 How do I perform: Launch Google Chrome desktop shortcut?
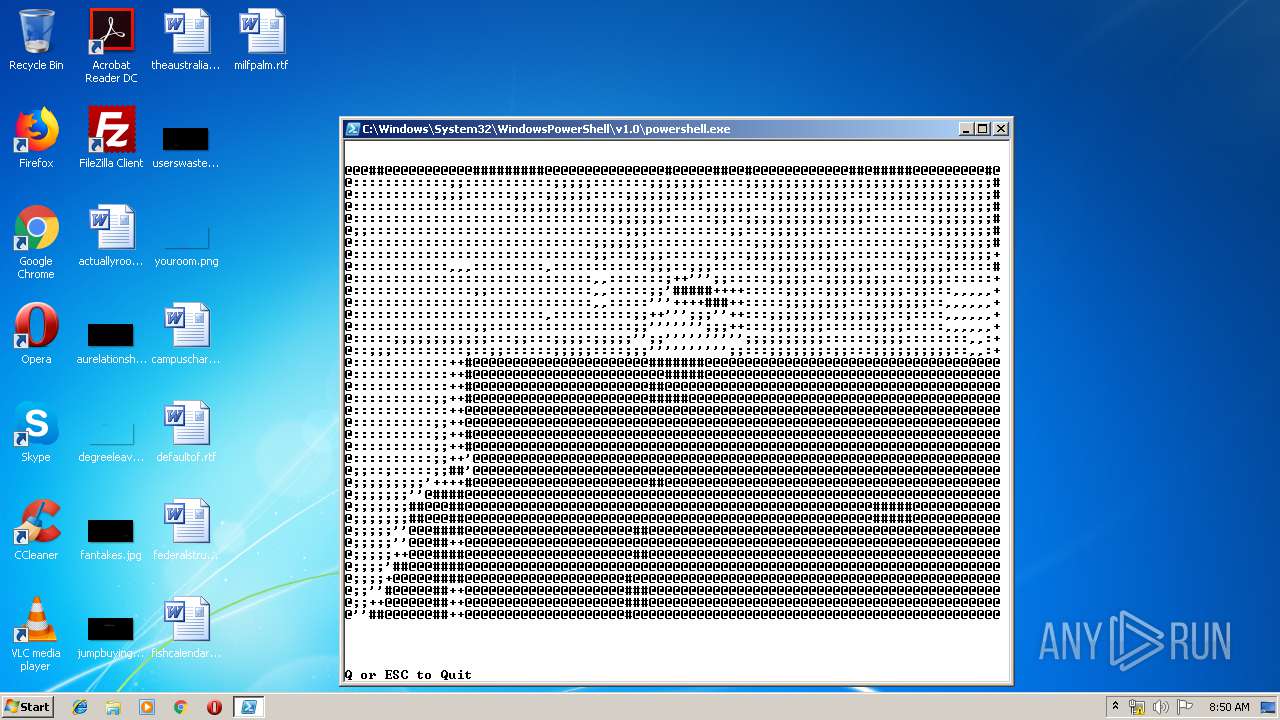(36, 242)
